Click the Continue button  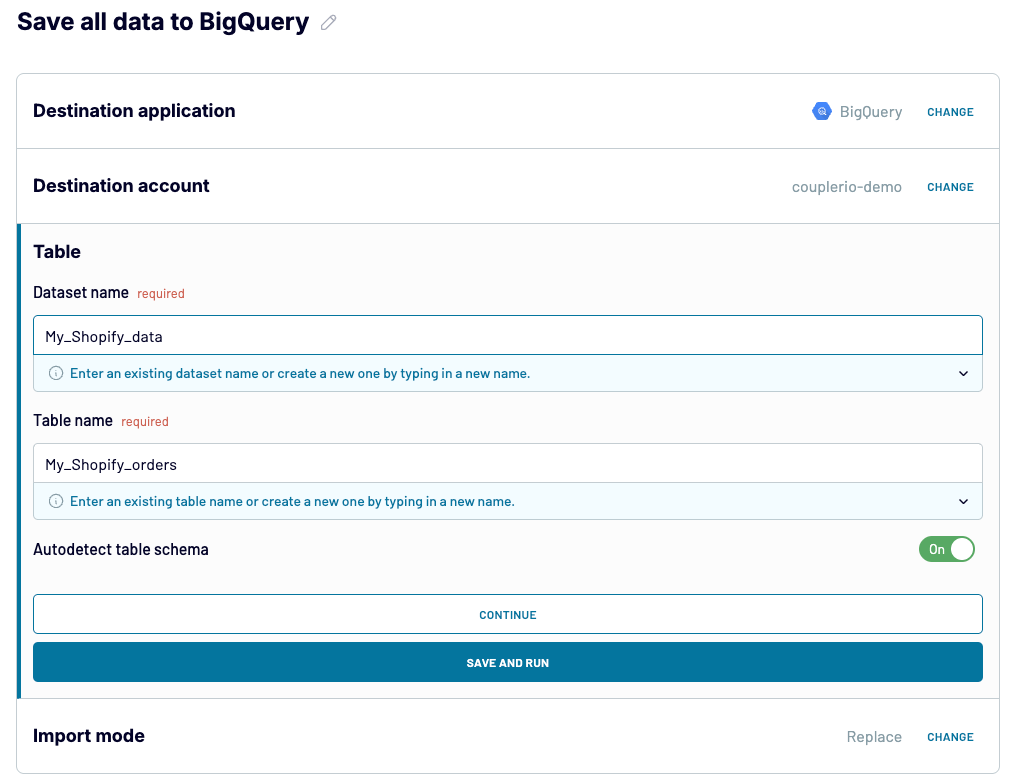[508, 614]
